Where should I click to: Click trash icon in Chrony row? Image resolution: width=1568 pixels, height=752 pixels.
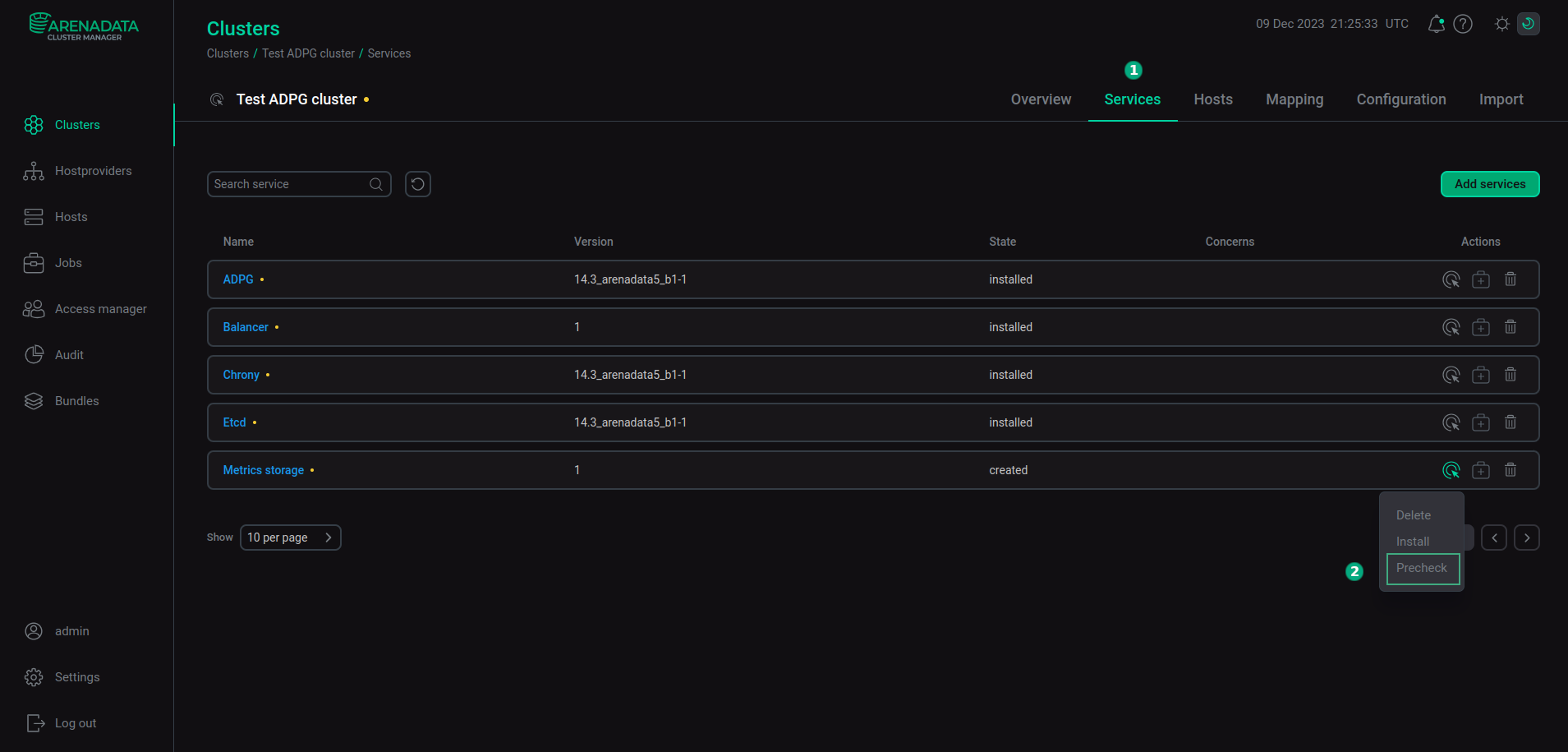click(x=1511, y=375)
